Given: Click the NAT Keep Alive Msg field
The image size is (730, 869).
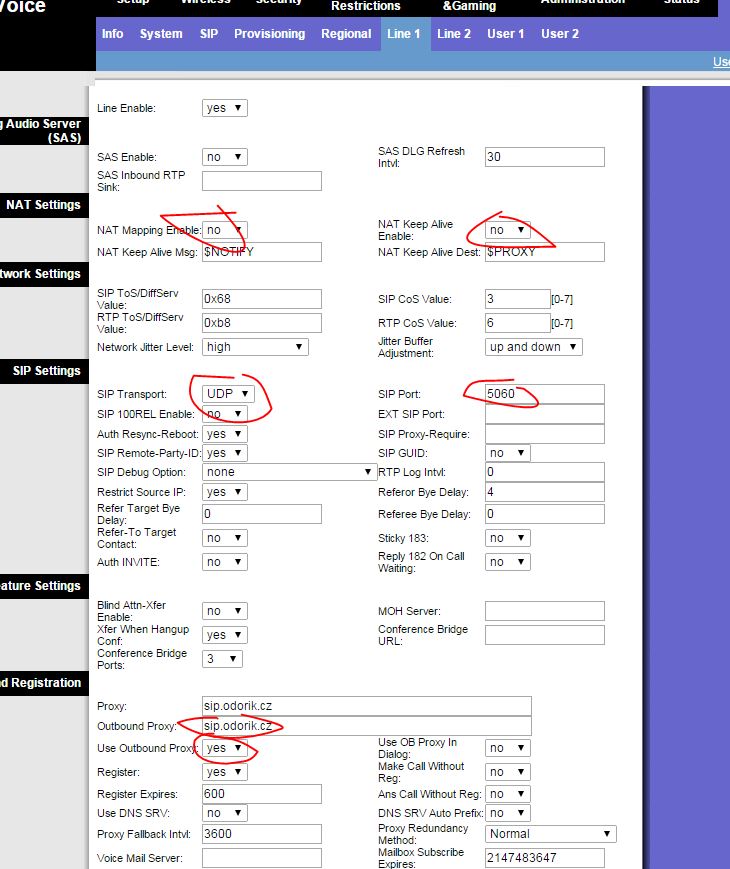Looking at the screenshot, I should coord(262,252).
